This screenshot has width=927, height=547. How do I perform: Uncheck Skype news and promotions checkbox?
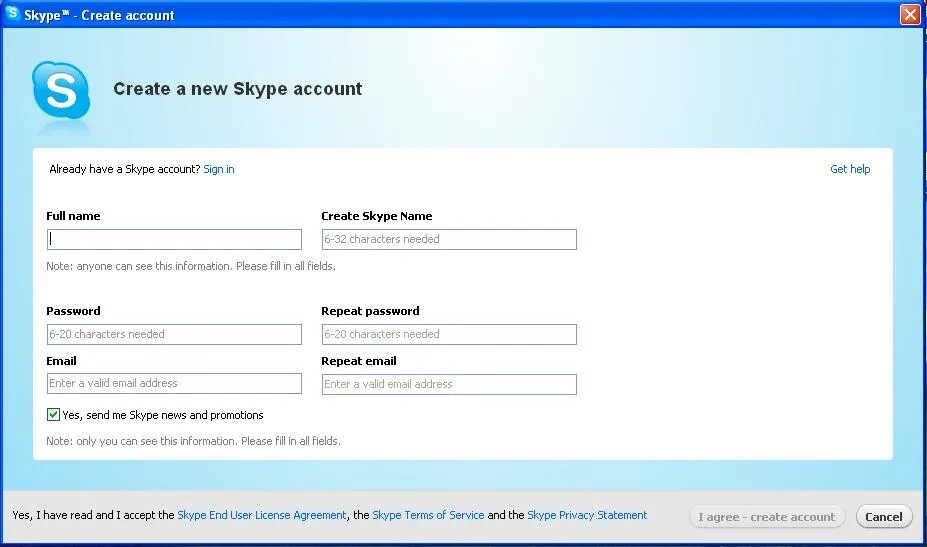coord(53,415)
